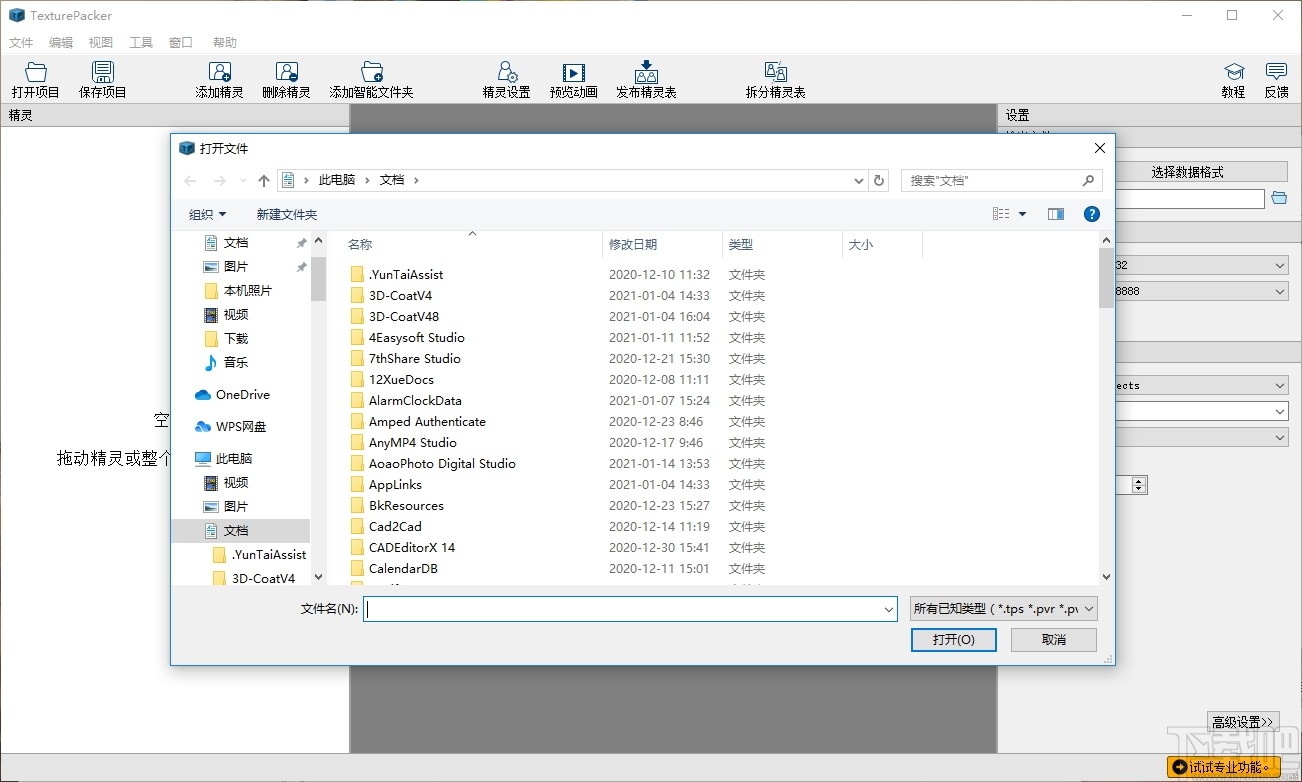Open Sprite Settings toolbar icon

pyautogui.click(x=506, y=79)
